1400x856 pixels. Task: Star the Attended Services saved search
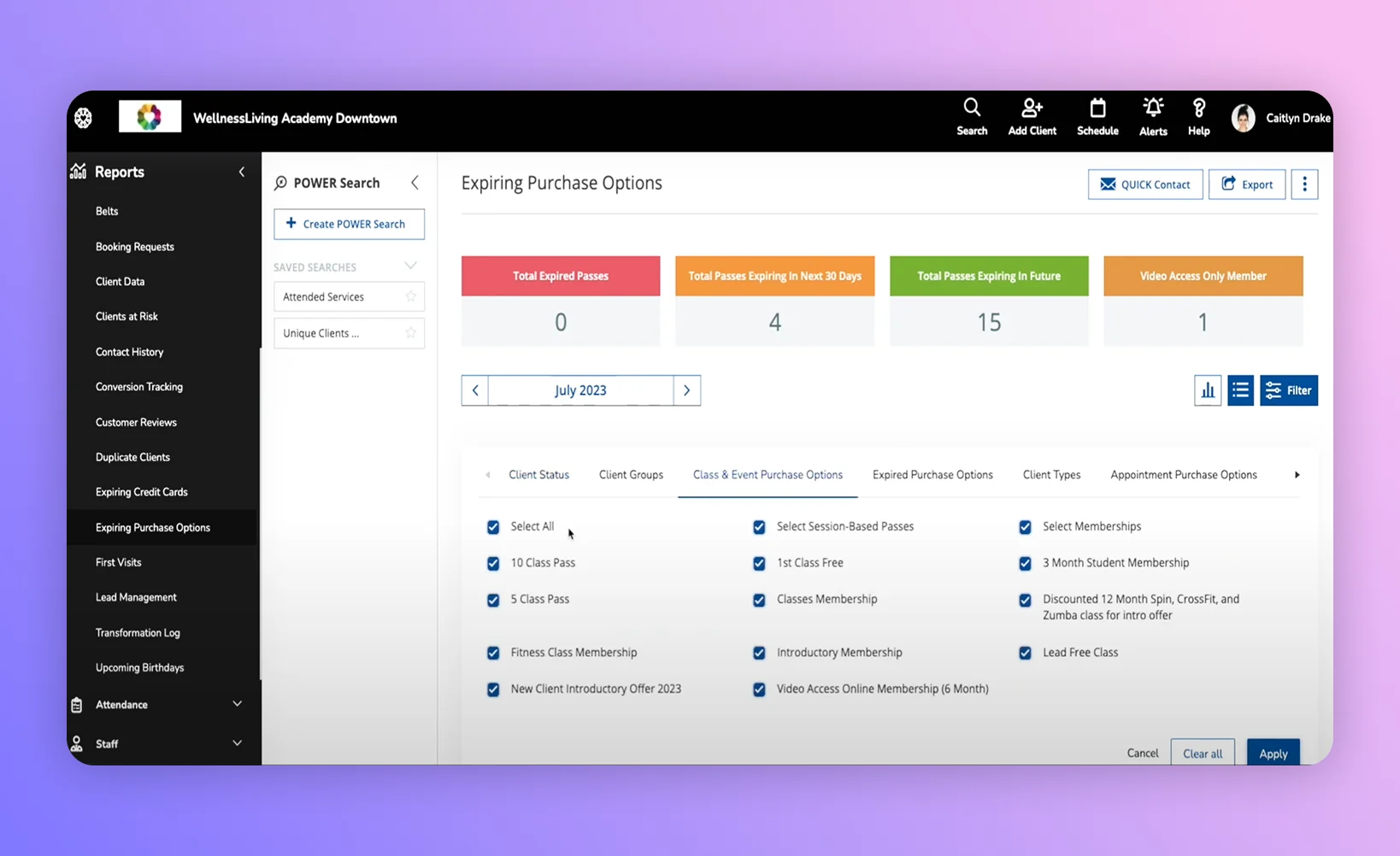tap(411, 296)
